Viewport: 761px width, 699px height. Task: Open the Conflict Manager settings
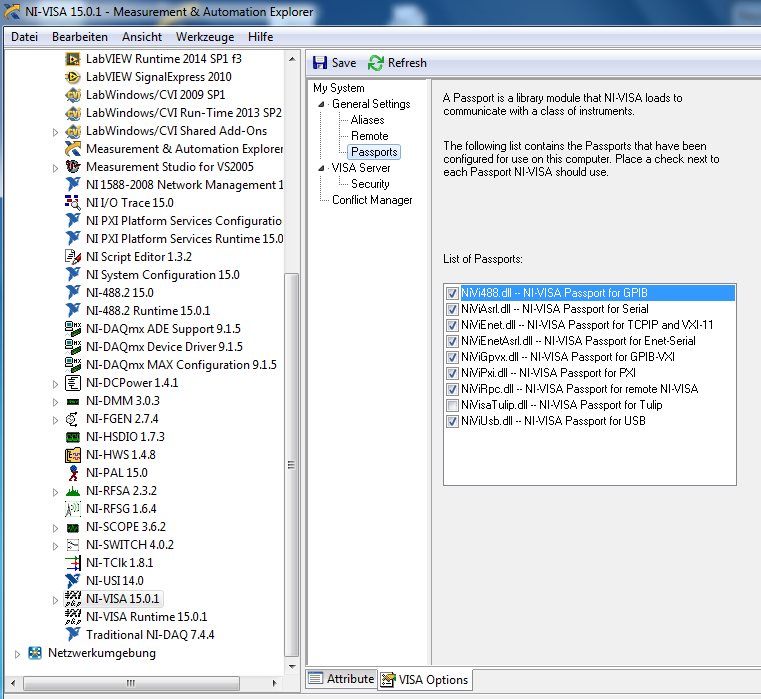tap(372, 200)
